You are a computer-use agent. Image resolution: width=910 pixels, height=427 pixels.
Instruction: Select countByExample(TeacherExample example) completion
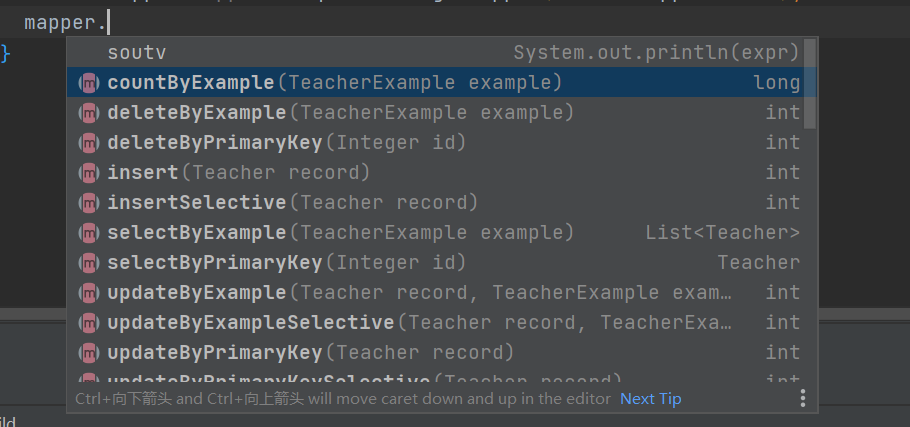click(334, 83)
